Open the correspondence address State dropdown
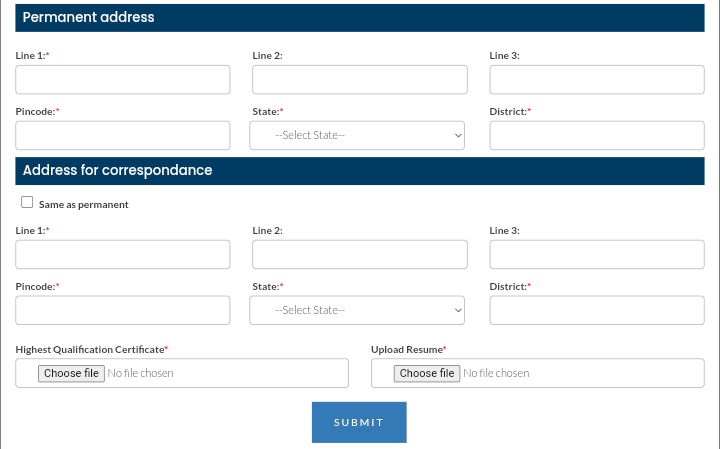Viewport: 720px width, 449px height. click(x=357, y=310)
